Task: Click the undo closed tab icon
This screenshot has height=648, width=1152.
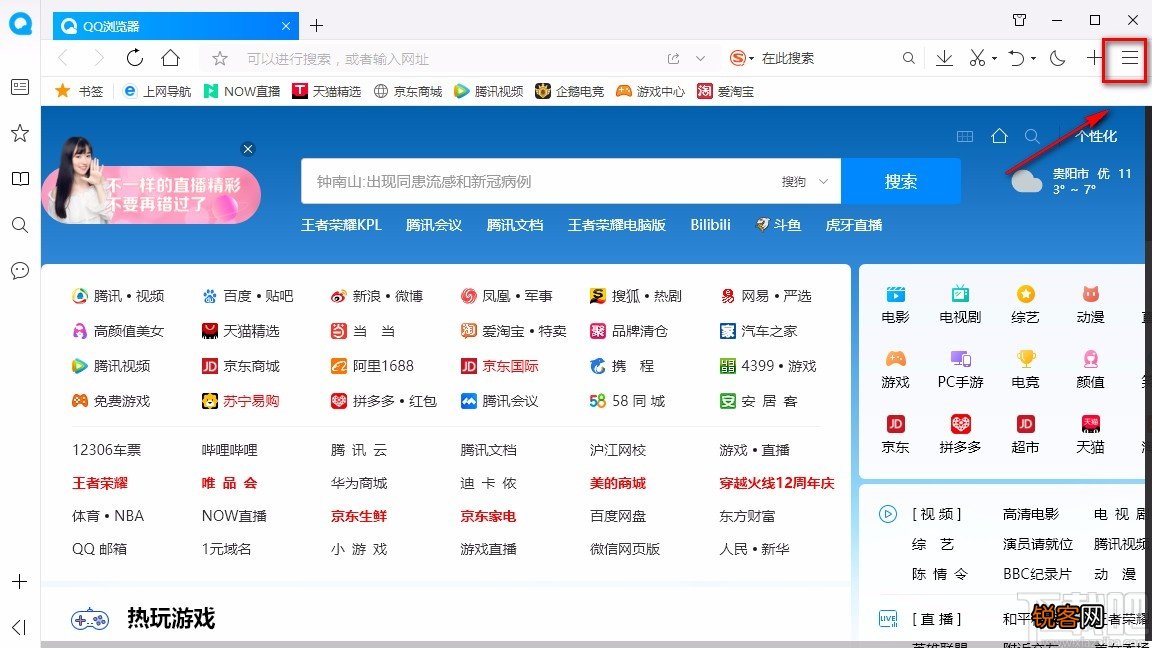Action: coord(1017,58)
